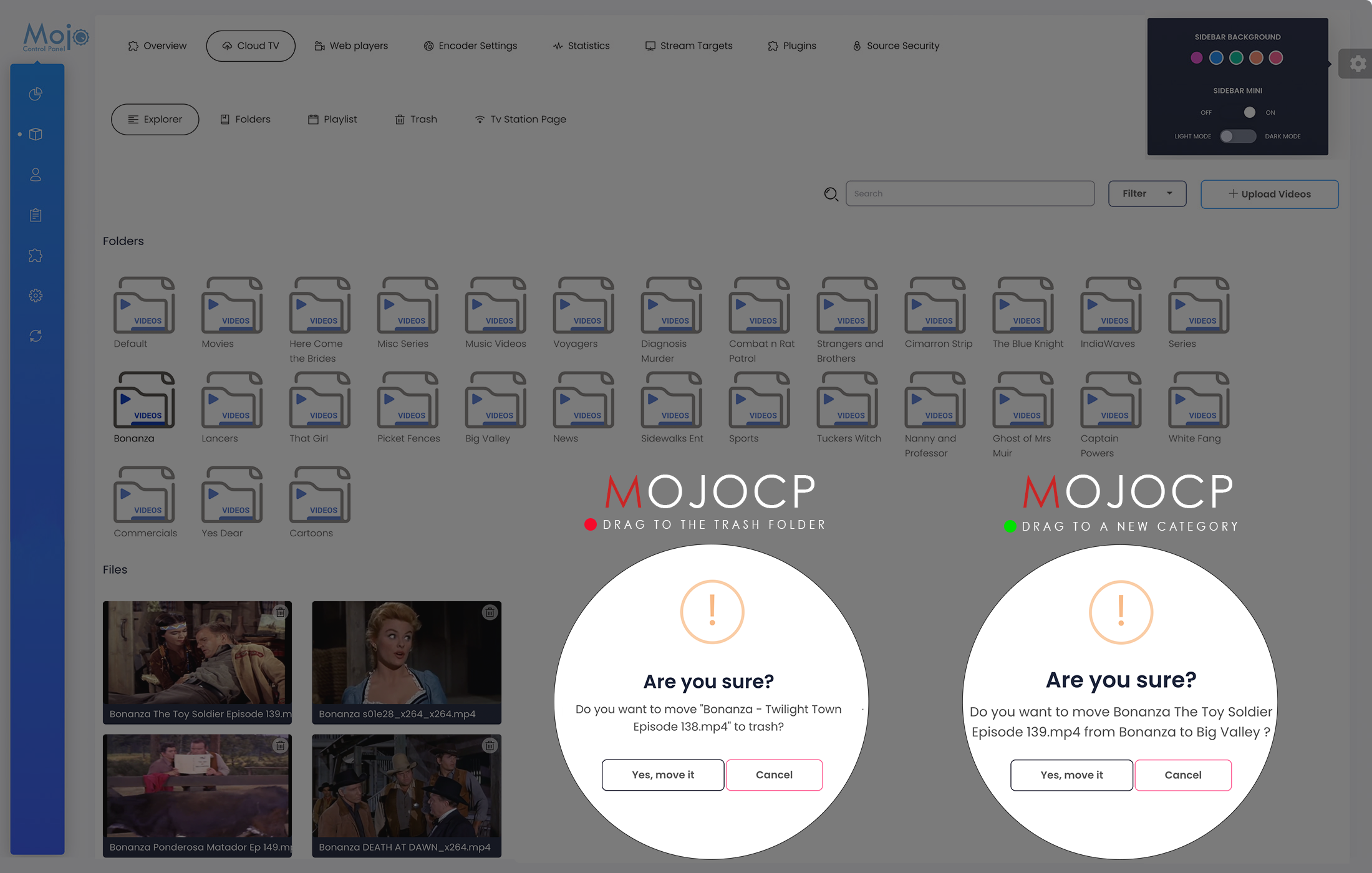This screenshot has height=873, width=1372.
Task: Click the pie chart dashboard sidebar icon
Action: tap(36, 94)
